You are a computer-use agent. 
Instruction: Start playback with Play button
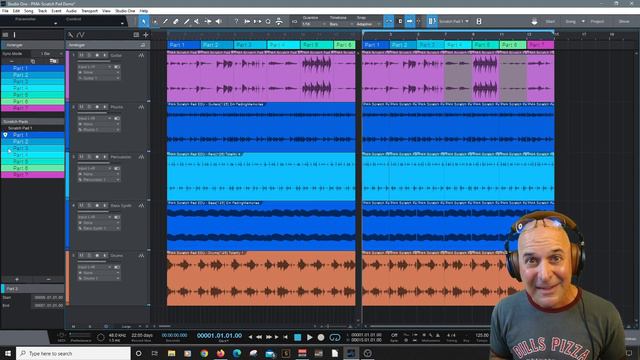click(x=309, y=337)
